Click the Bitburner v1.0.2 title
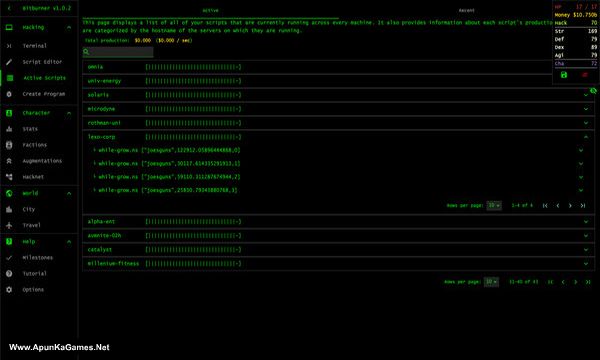This screenshot has height=360, width=600. click(x=47, y=8)
